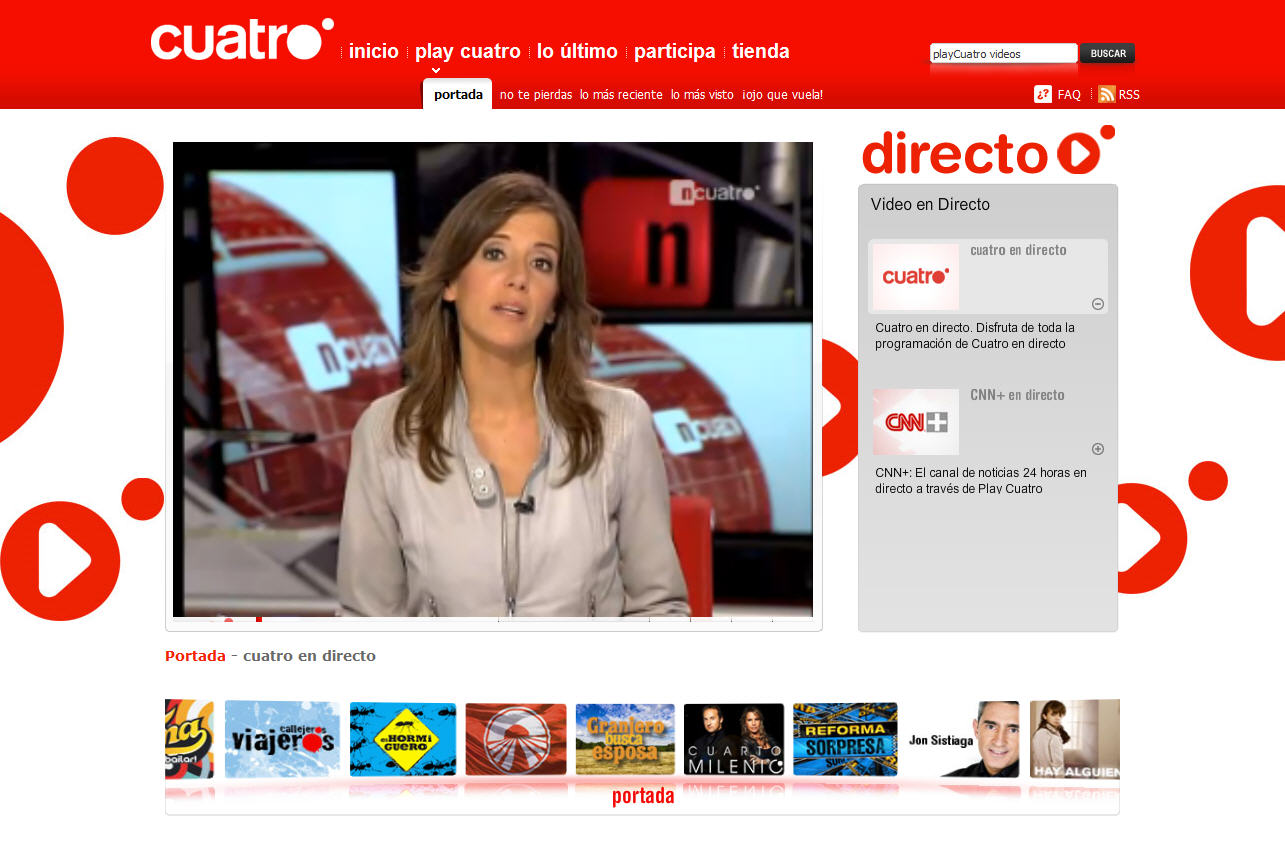Open Jon Sistiaga show thumbnail
1285x863 pixels.
pyautogui.click(x=963, y=739)
